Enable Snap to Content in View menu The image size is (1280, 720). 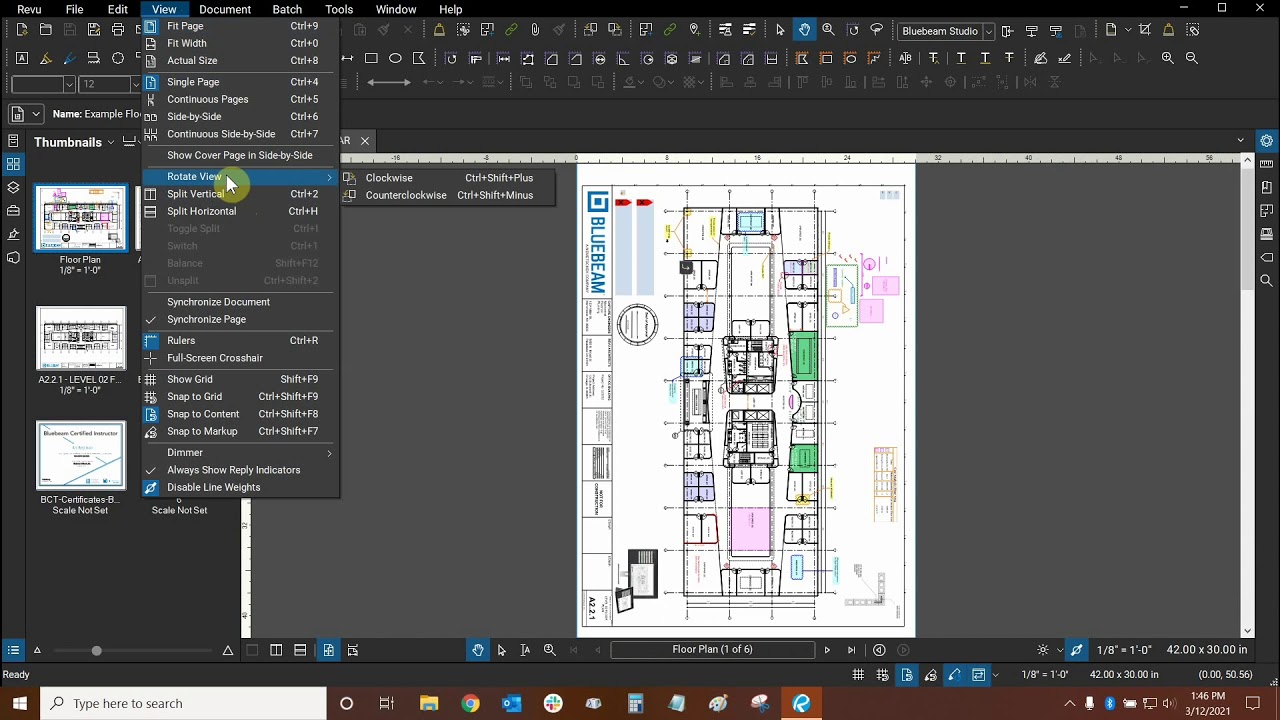[x=240, y=414]
